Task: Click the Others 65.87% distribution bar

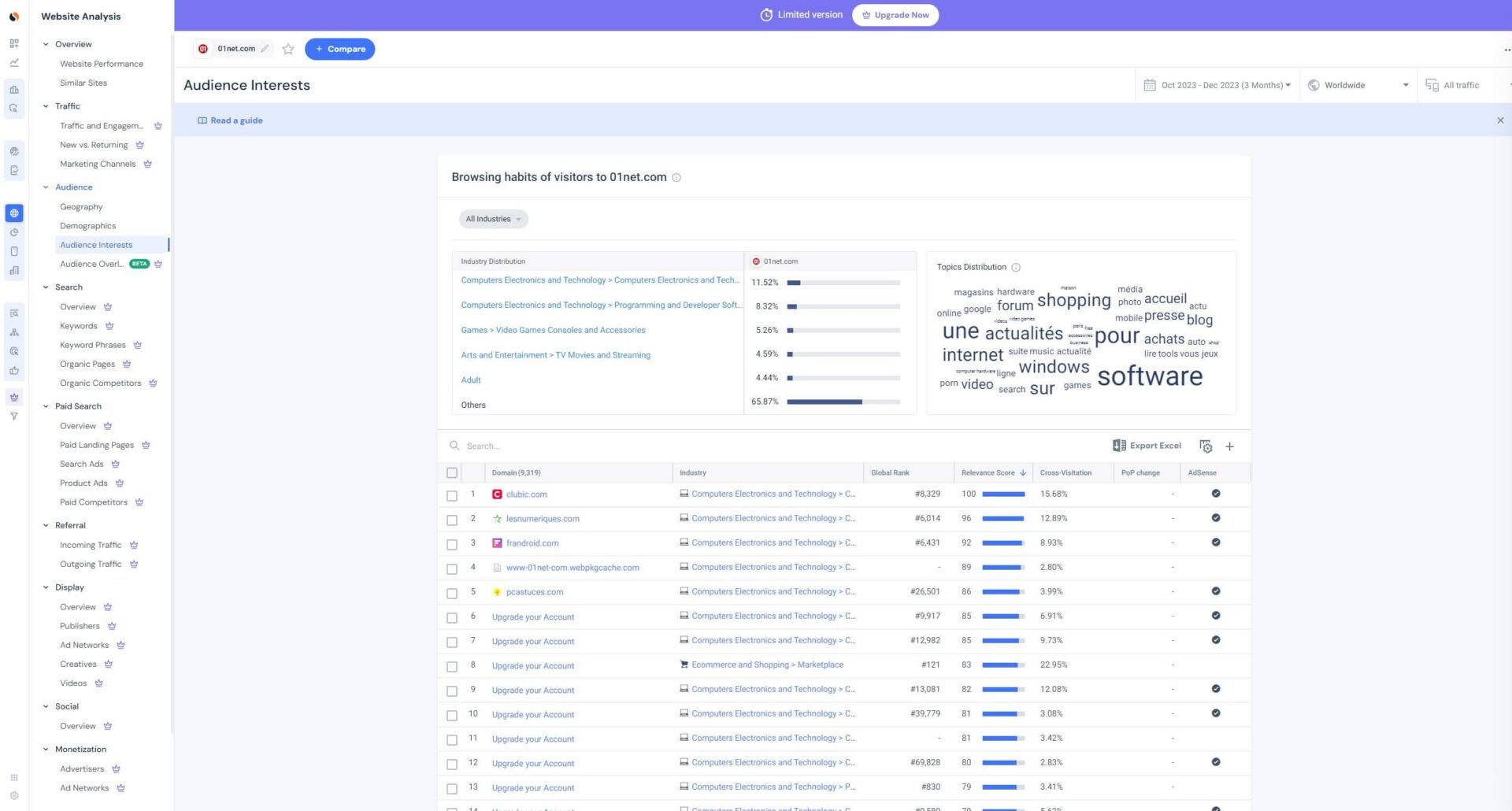Action: (843, 402)
